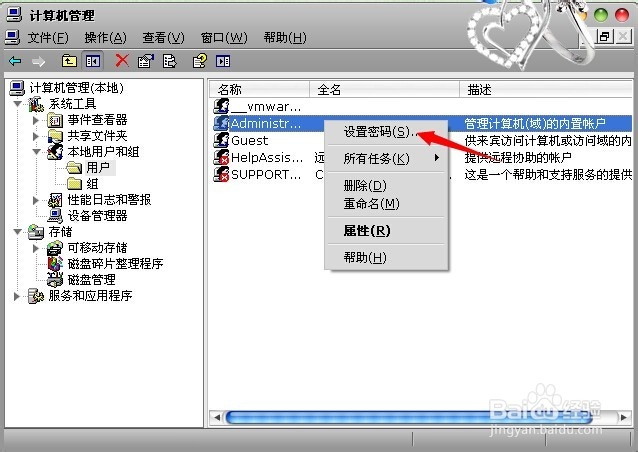The width and height of the screenshot is (638, 452).
Task: Click the 可移动存储 icon
Action: click(55, 248)
